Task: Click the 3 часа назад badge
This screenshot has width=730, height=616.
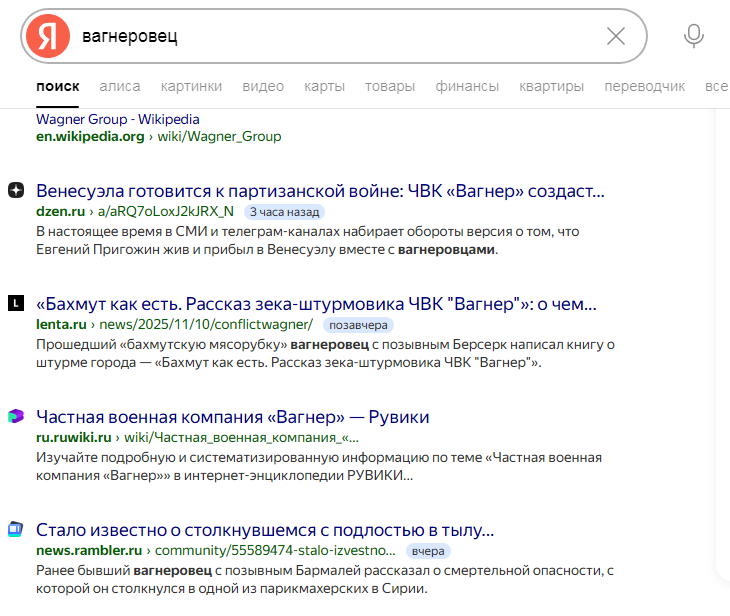Action: (x=284, y=212)
